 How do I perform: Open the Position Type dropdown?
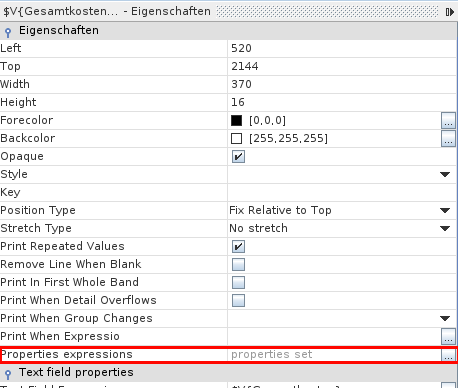pos(445,210)
